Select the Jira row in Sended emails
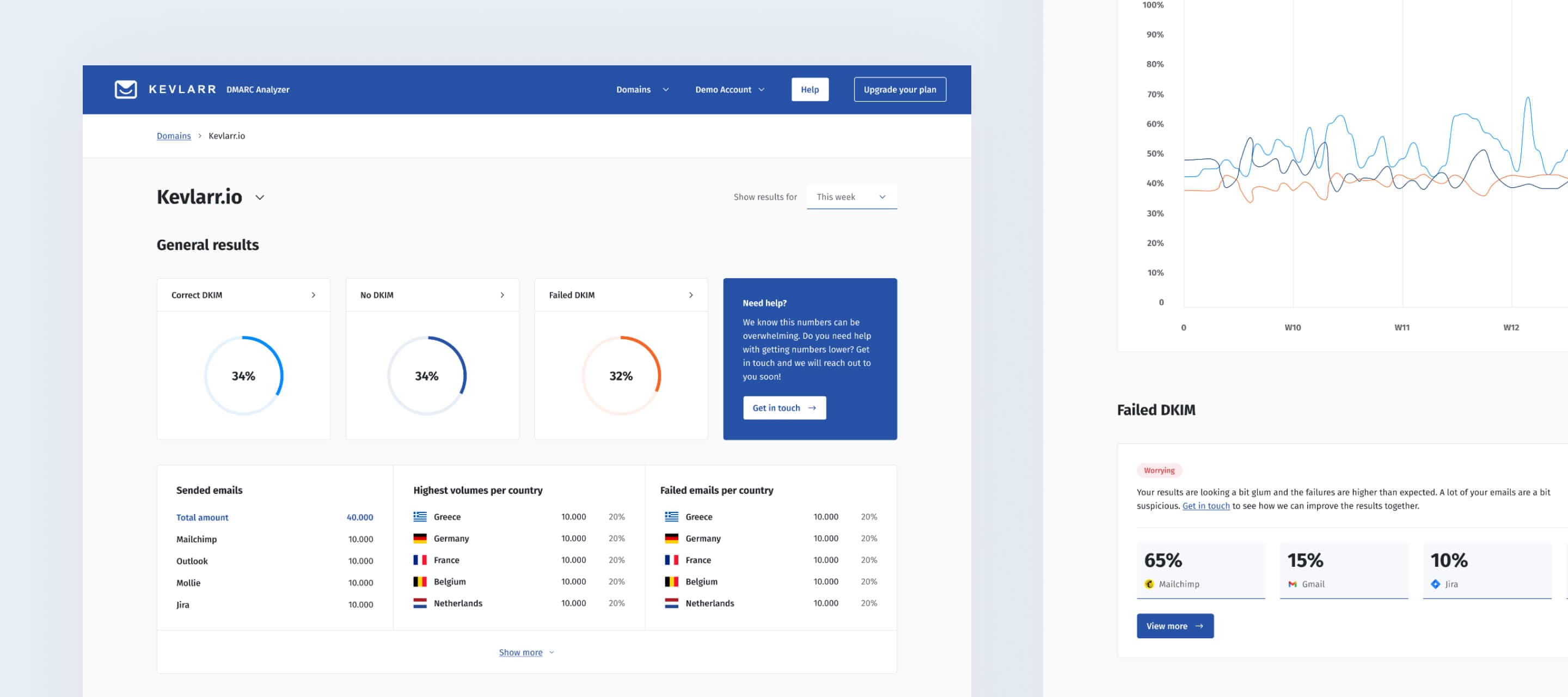 coord(274,605)
